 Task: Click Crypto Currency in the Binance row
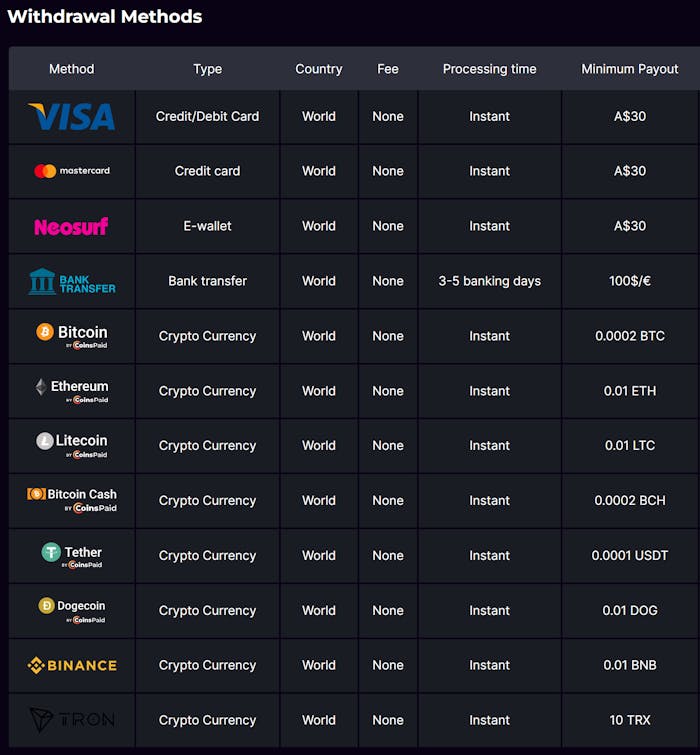coord(207,665)
